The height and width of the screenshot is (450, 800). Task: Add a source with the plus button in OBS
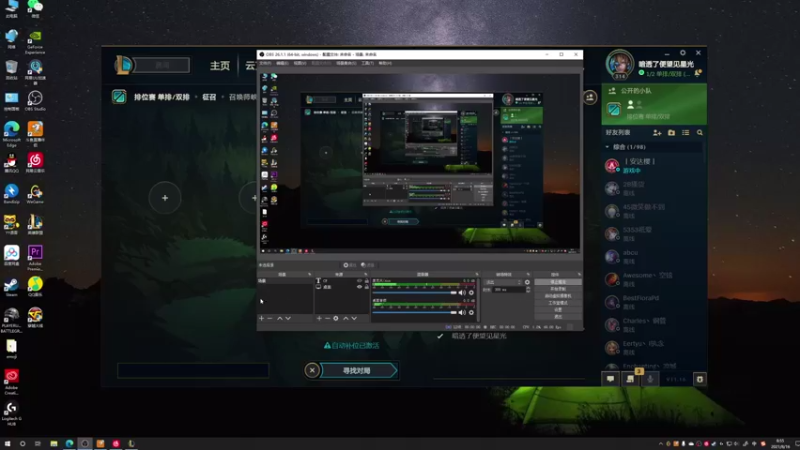coord(319,318)
